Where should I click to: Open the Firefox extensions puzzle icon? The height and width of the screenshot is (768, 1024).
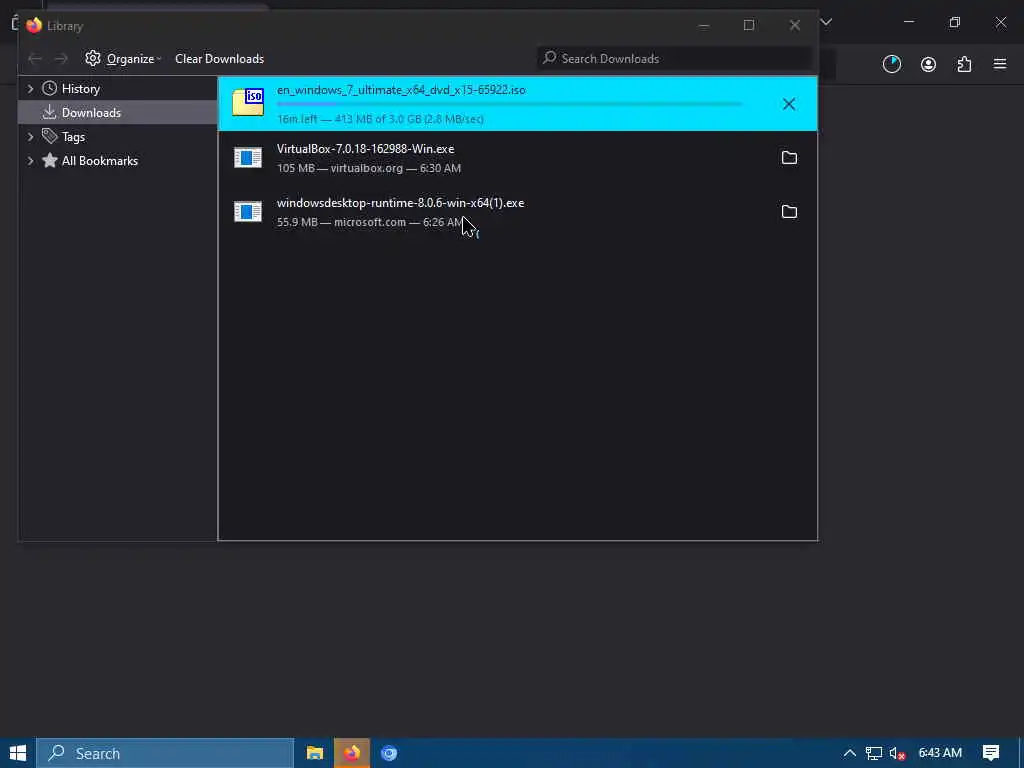point(964,64)
